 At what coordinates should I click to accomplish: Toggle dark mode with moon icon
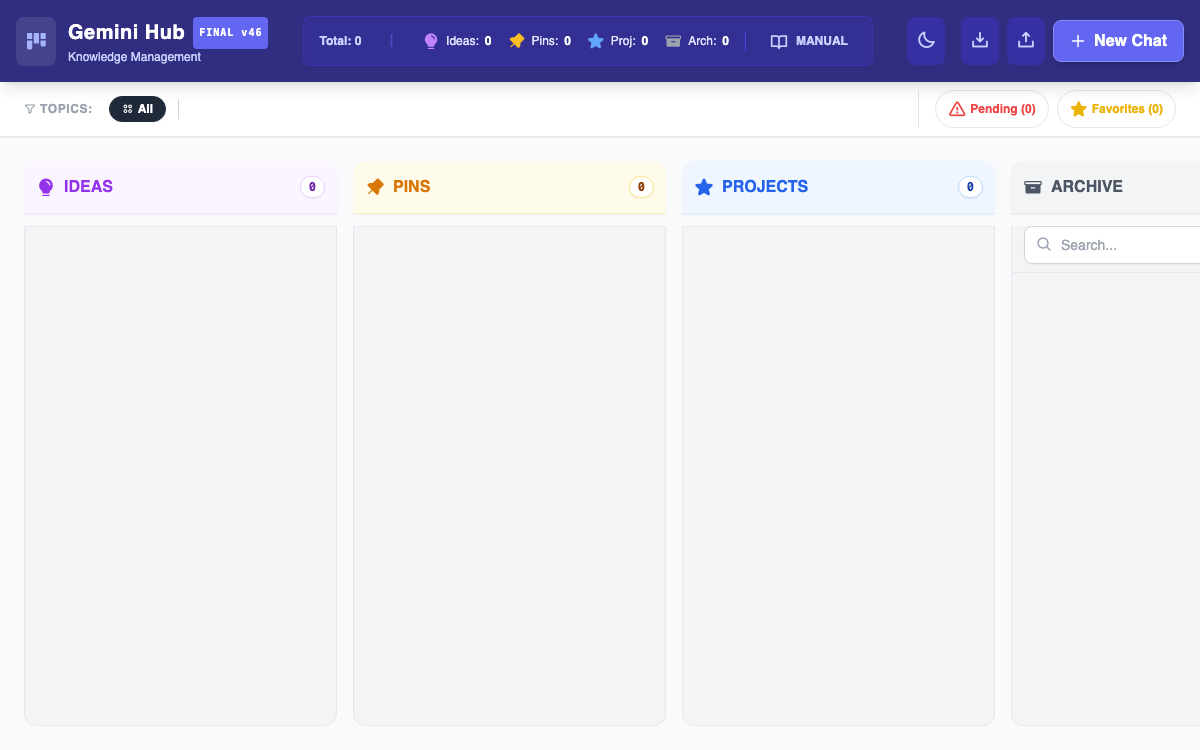(926, 41)
